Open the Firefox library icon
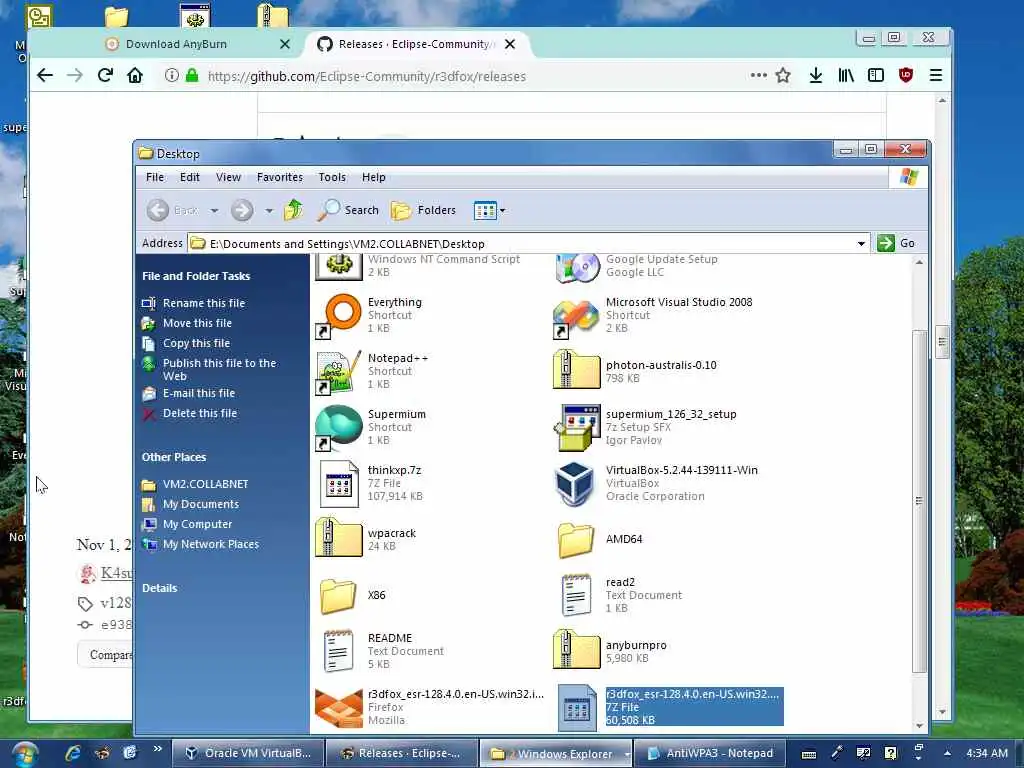The image size is (1024, 768). (x=846, y=76)
